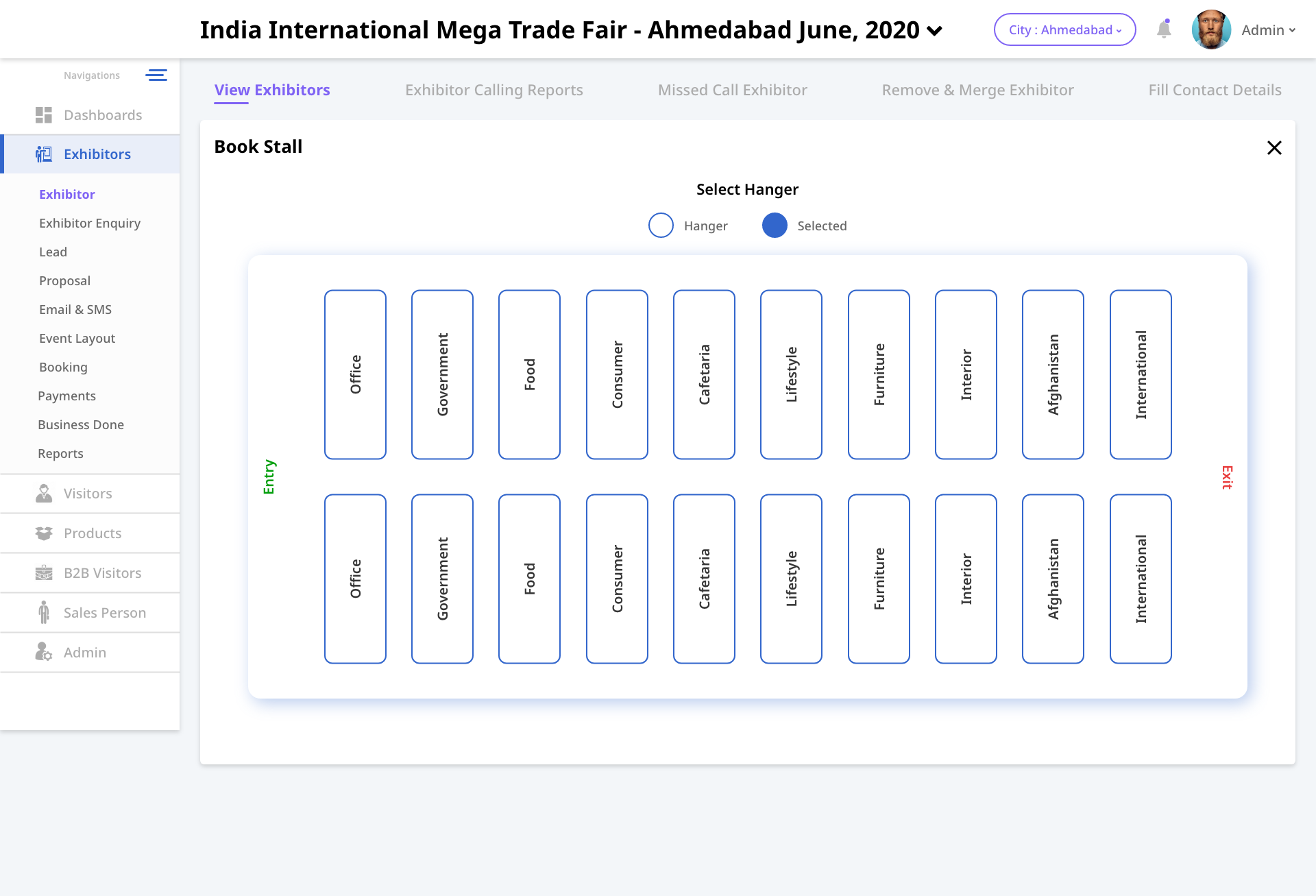Expand the event title dropdown chevron
Viewport: 1316px width, 896px height.
[x=934, y=31]
